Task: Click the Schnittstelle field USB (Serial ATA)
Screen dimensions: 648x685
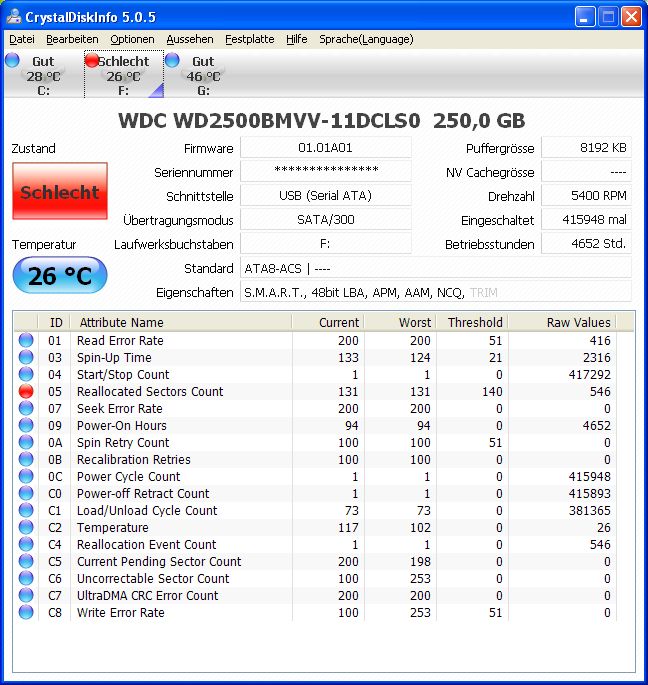Action: tap(326, 195)
